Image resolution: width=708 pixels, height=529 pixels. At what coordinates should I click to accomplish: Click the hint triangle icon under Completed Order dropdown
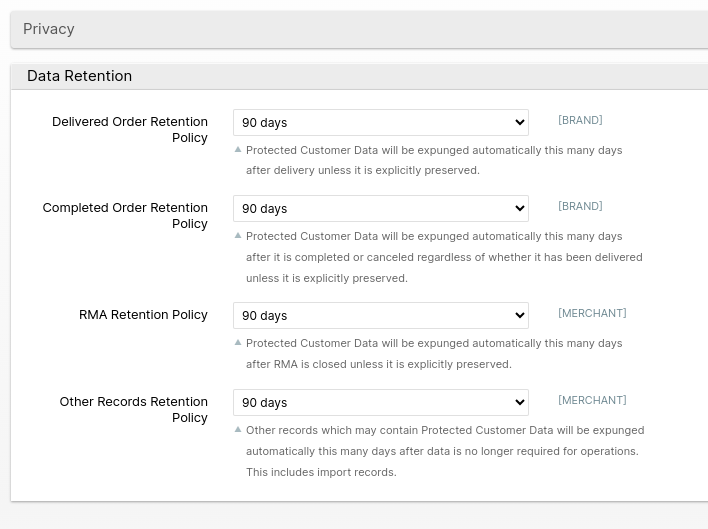(238, 236)
